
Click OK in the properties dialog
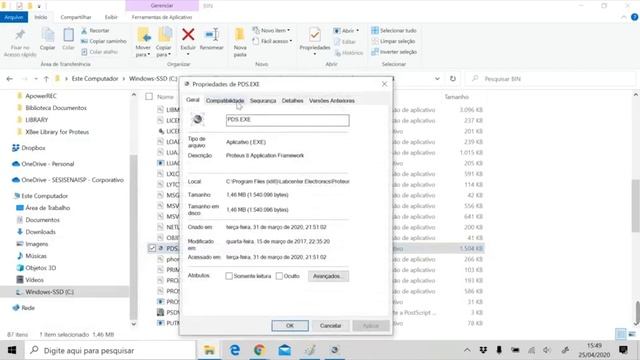click(x=290, y=326)
